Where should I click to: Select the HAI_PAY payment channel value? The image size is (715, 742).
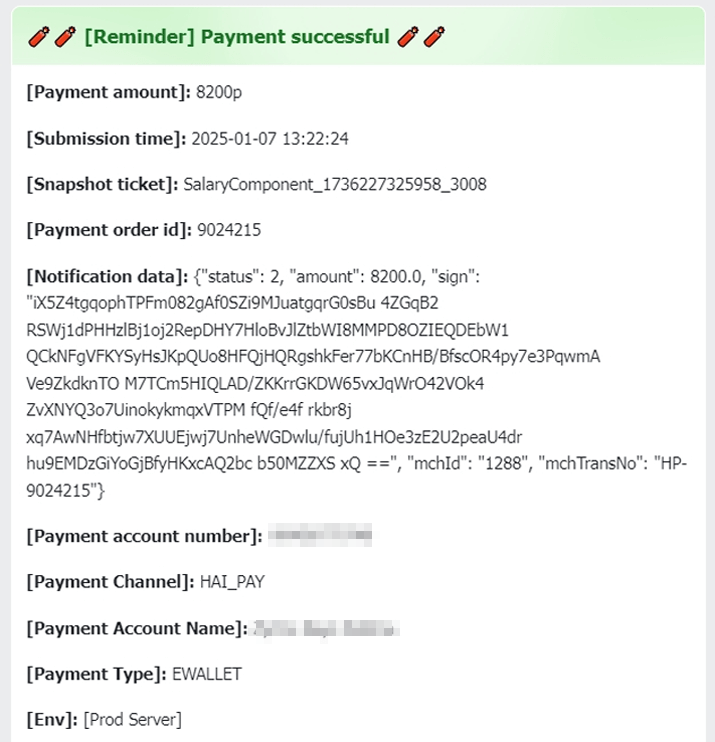click(232, 582)
